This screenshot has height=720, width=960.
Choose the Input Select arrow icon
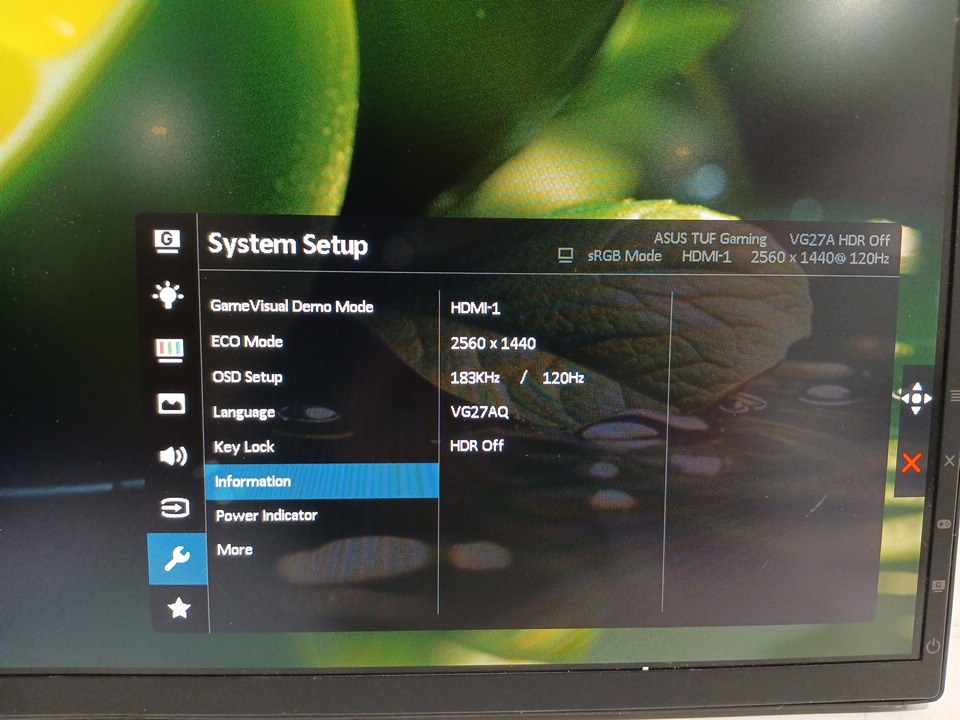pos(174,508)
